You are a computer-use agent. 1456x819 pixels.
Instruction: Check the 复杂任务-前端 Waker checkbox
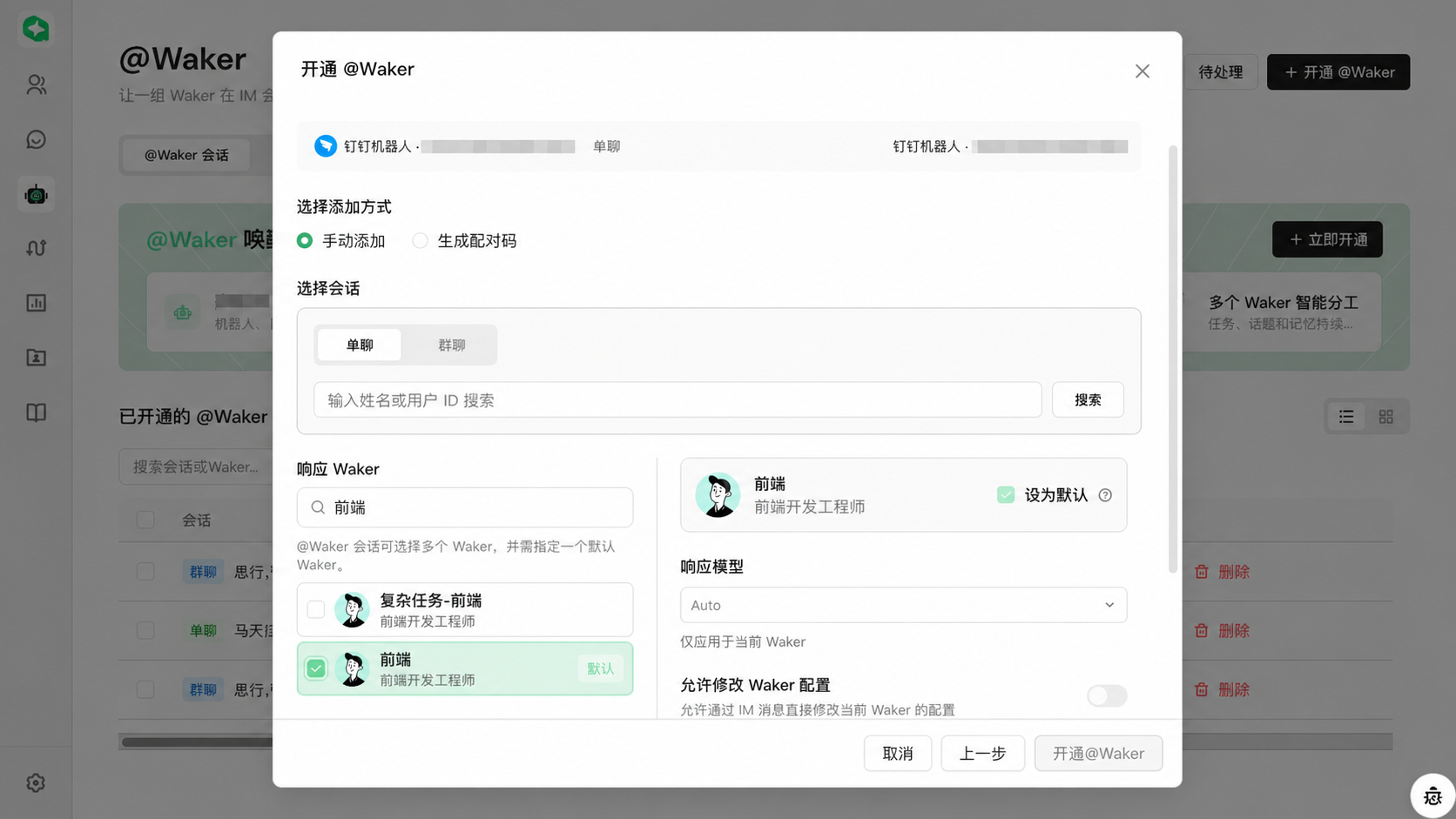tap(316, 609)
